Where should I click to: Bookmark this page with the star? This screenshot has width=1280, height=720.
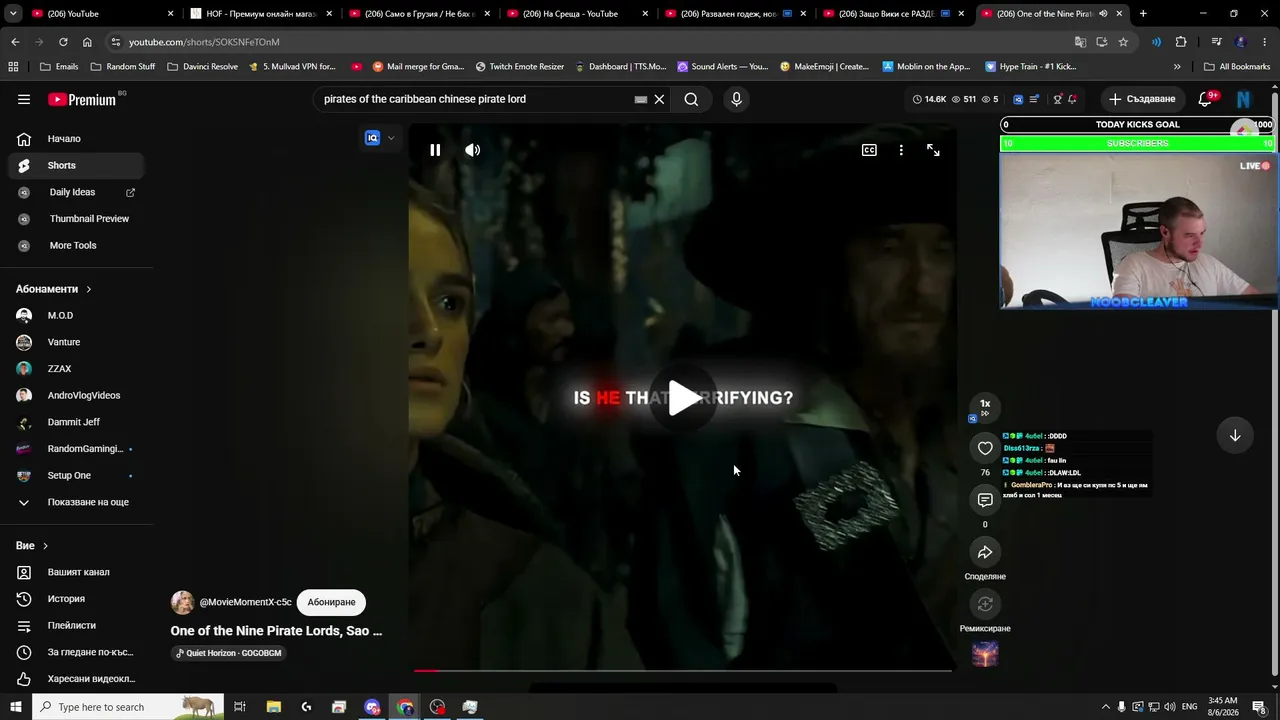point(1123,42)
